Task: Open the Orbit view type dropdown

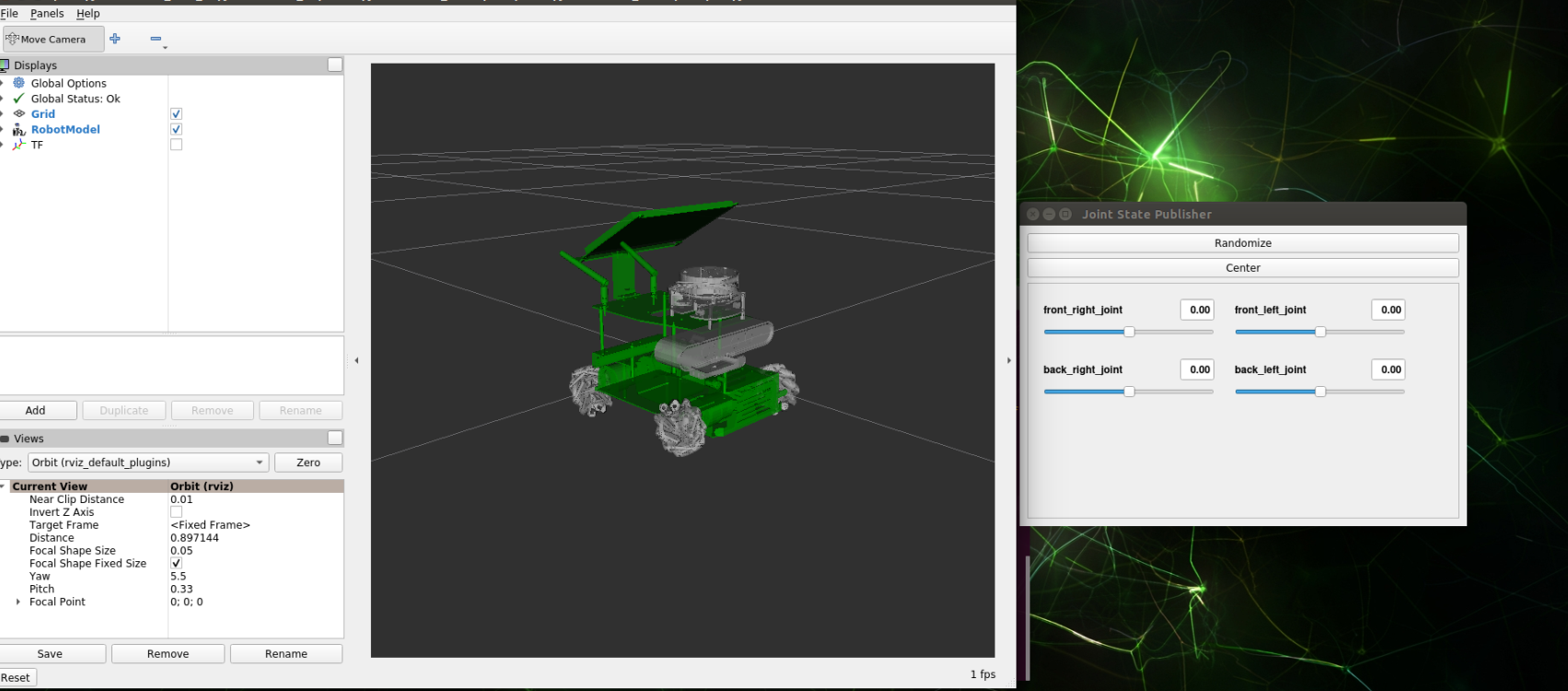Action: coord(147,463)
